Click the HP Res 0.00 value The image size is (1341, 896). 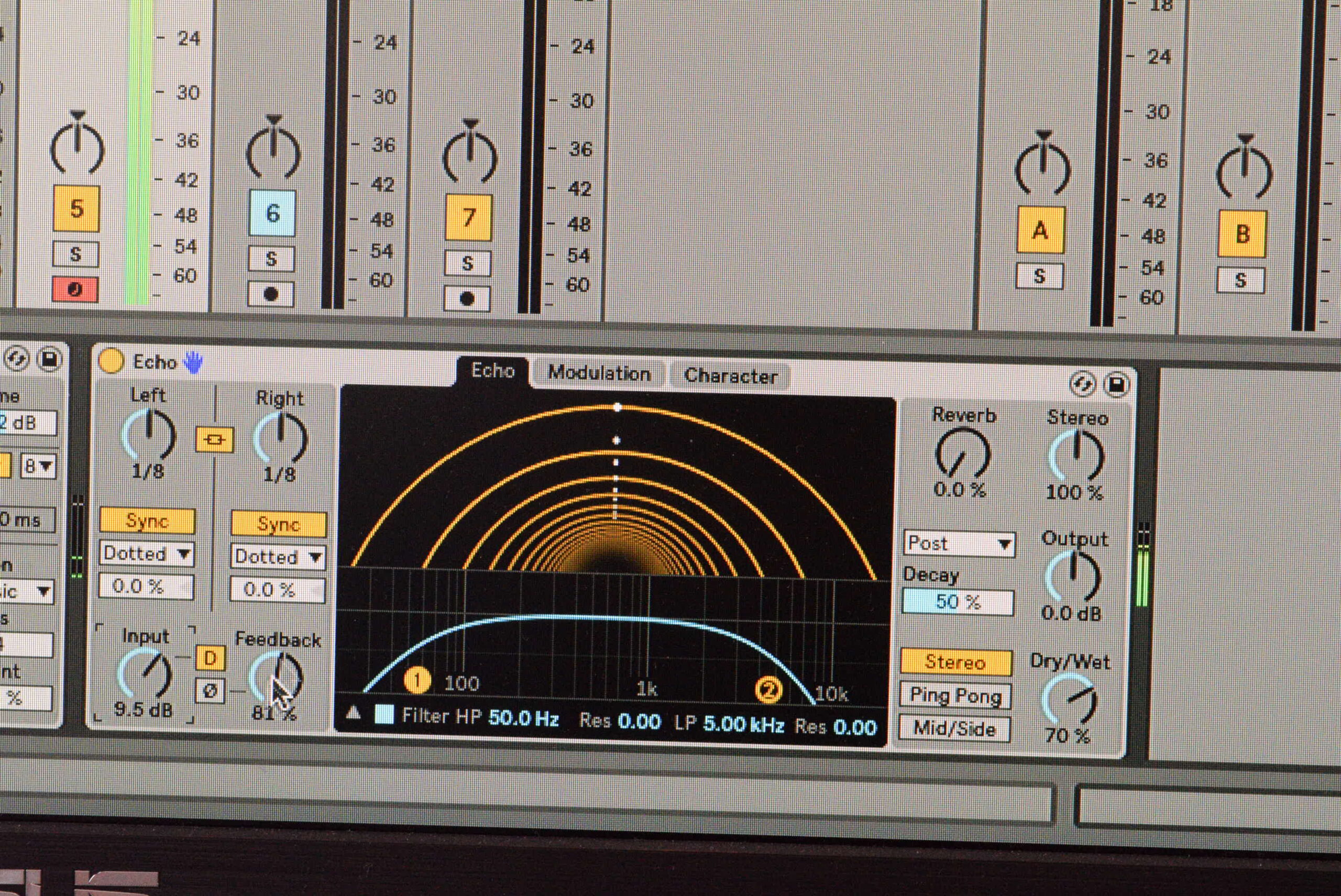640,721
